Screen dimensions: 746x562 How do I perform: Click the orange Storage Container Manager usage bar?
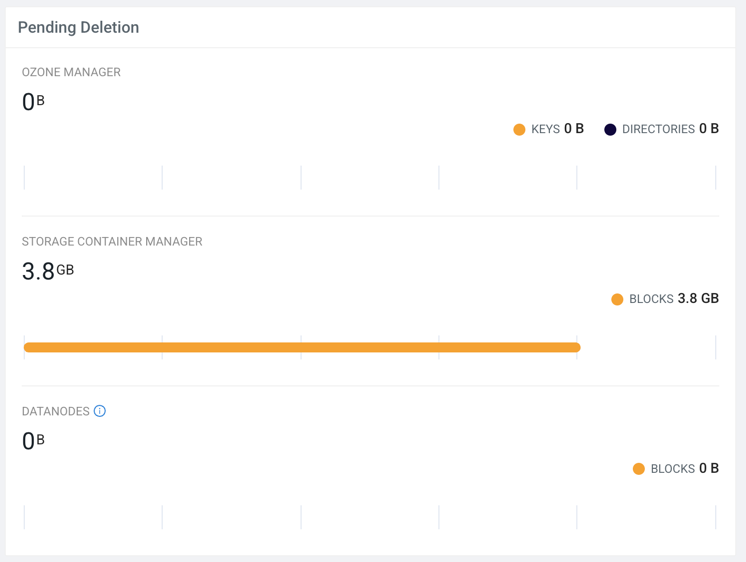point(301,348)
